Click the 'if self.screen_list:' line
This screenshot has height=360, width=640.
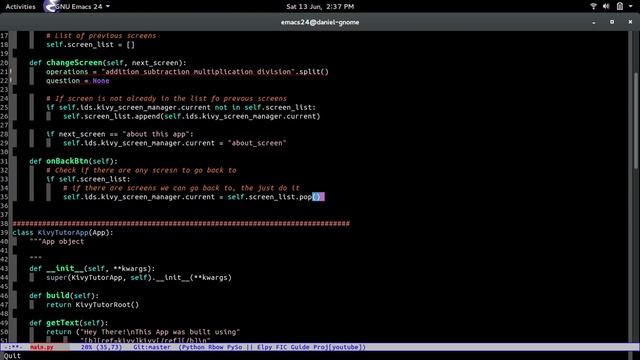(88, 179)
